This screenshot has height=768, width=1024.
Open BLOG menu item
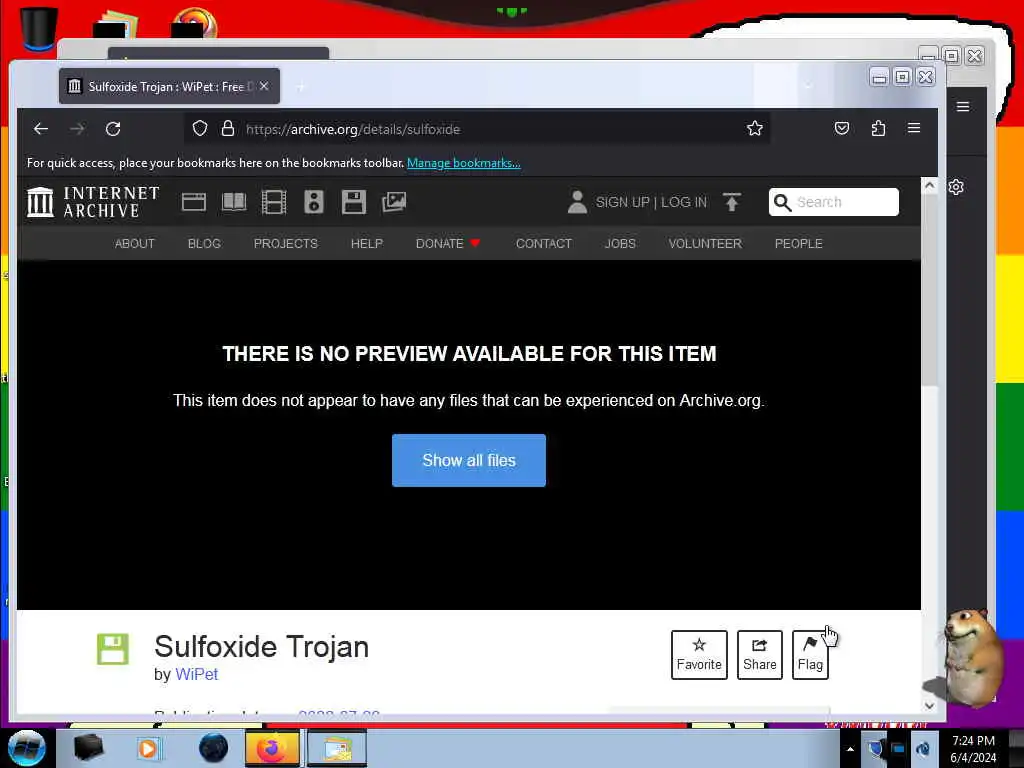click(204, 244)
